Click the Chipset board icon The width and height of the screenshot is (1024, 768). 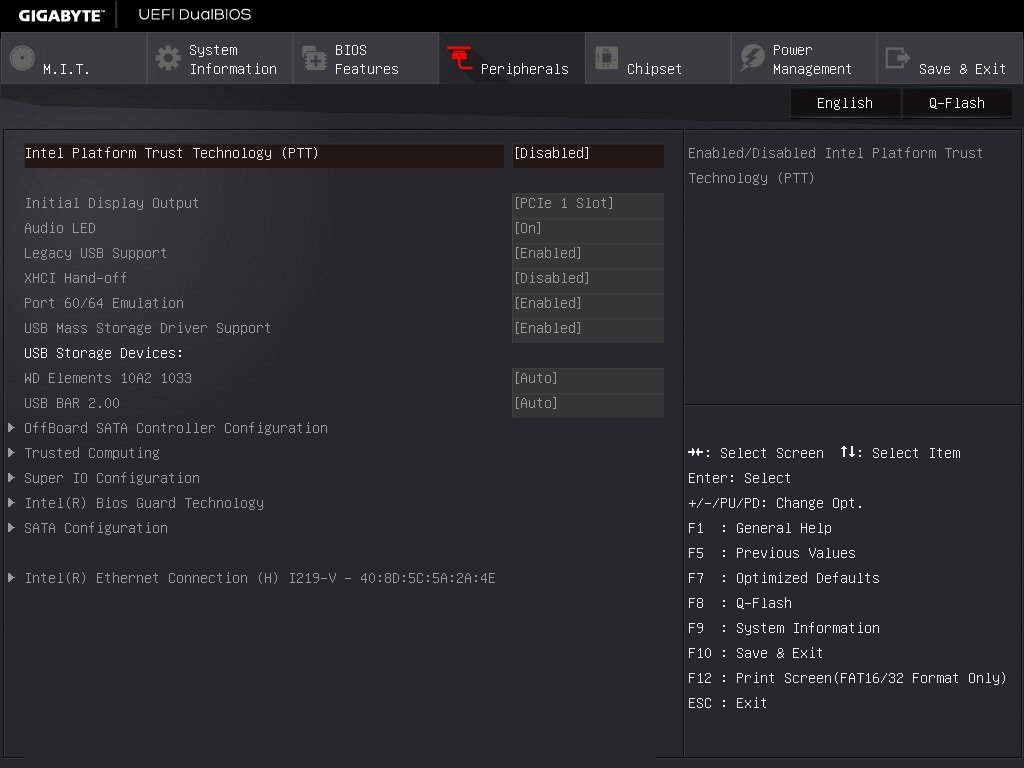606,57
